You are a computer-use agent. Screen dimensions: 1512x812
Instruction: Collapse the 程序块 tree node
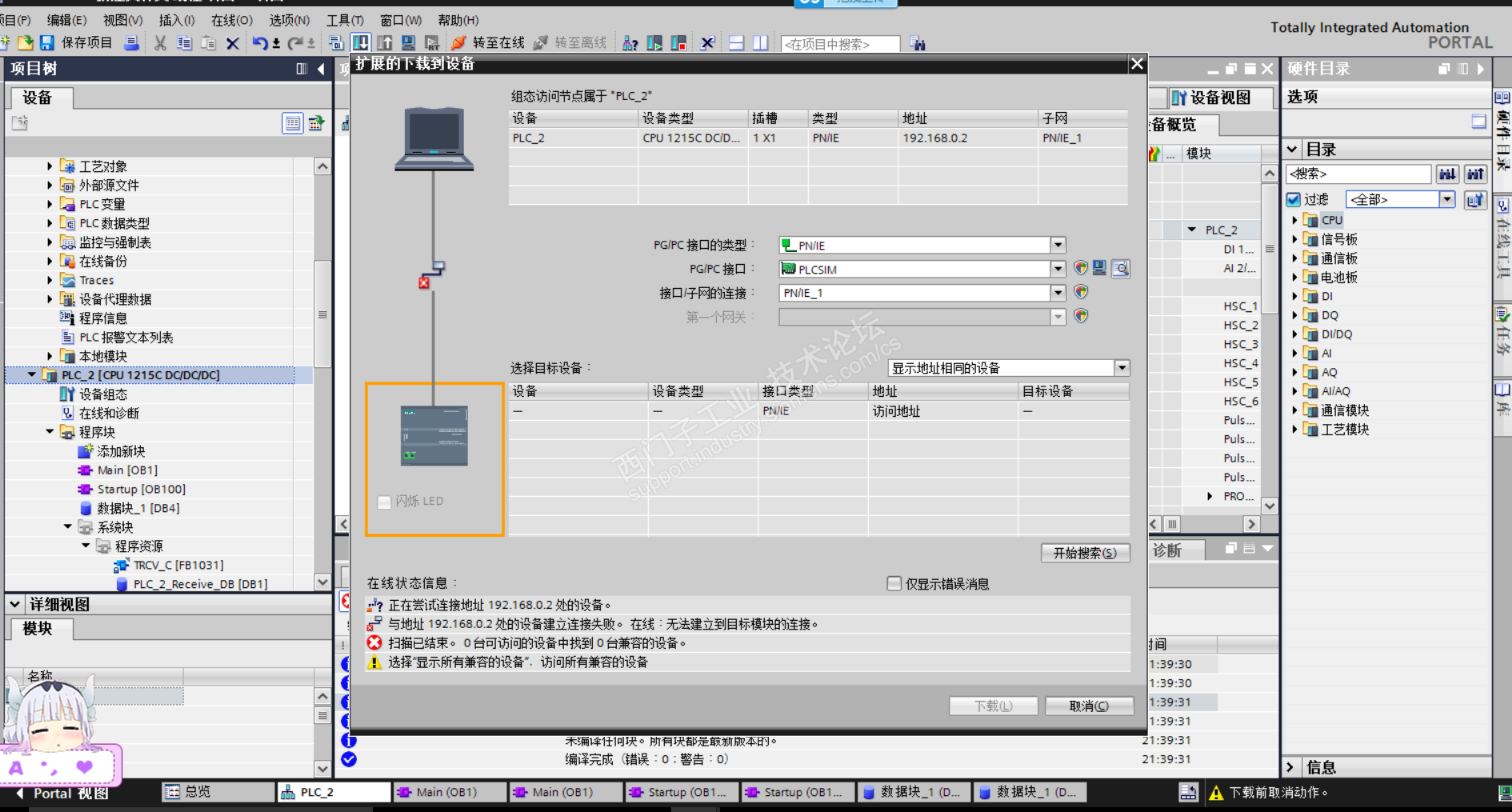pos(50,432)
